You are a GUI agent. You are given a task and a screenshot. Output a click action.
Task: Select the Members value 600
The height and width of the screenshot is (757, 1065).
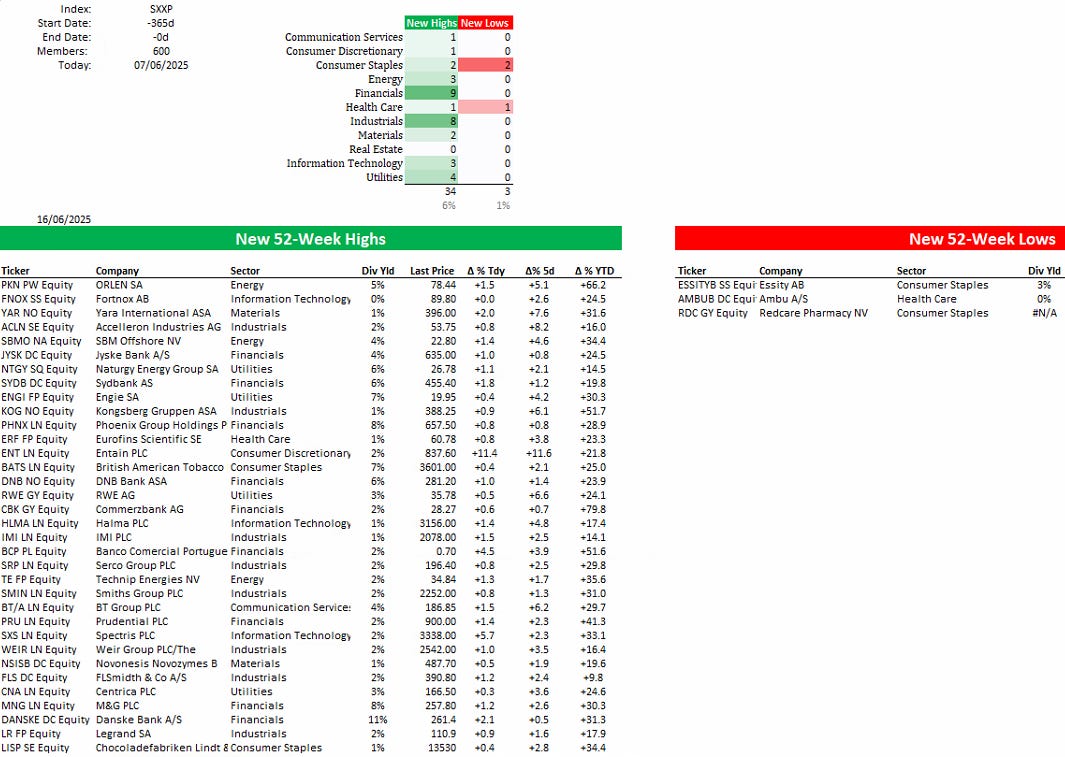161,51
